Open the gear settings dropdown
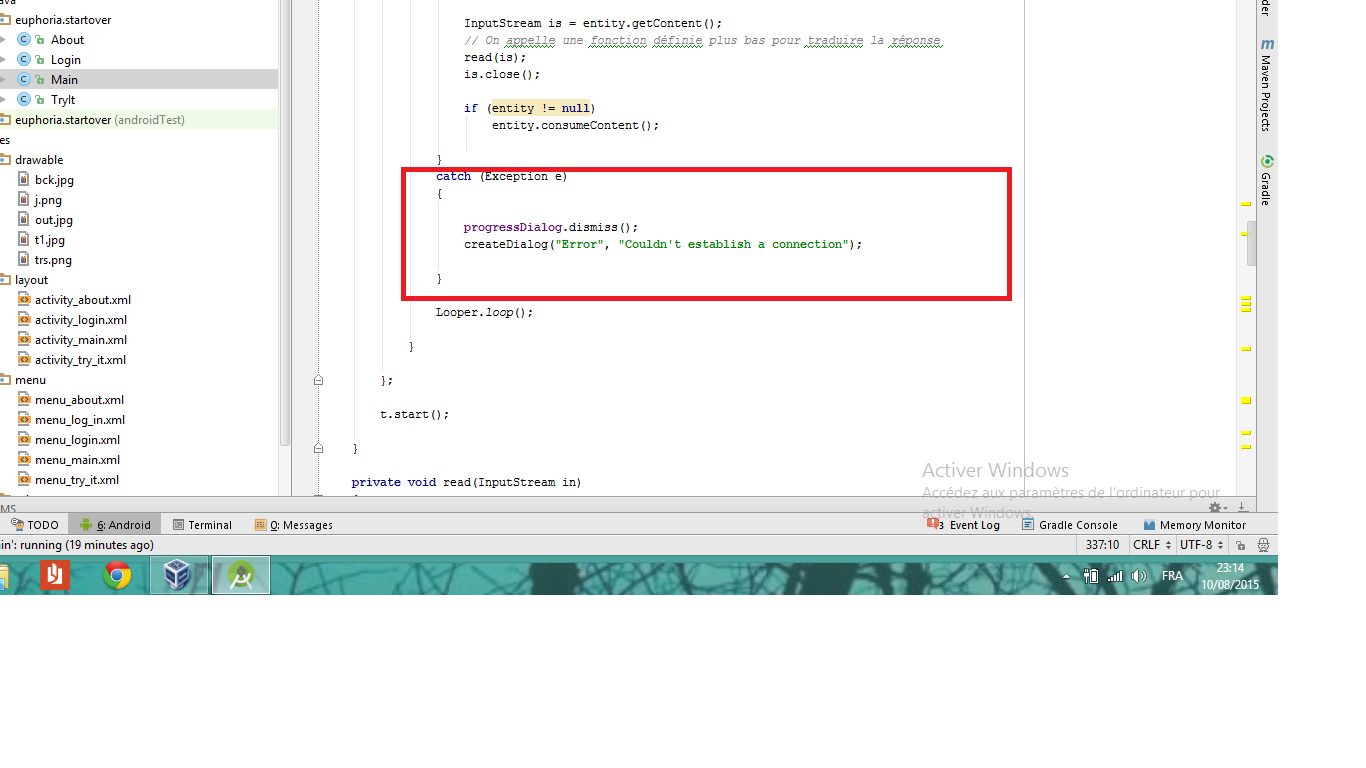Image resolution: width=1366 pixels, height=768 pixels. coord(1219,508)
